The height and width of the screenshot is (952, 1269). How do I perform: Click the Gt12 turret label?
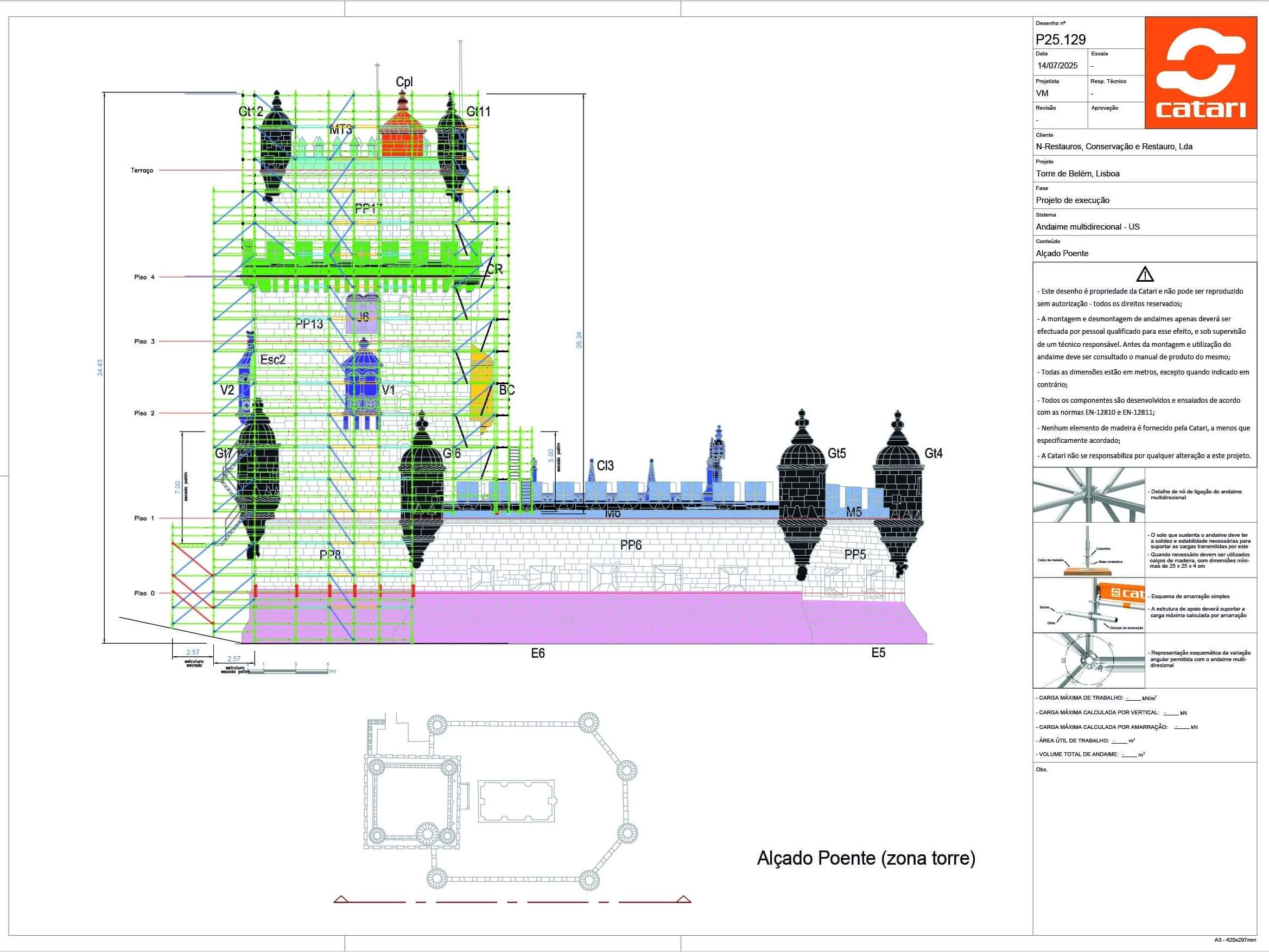(x=251, y=111)
